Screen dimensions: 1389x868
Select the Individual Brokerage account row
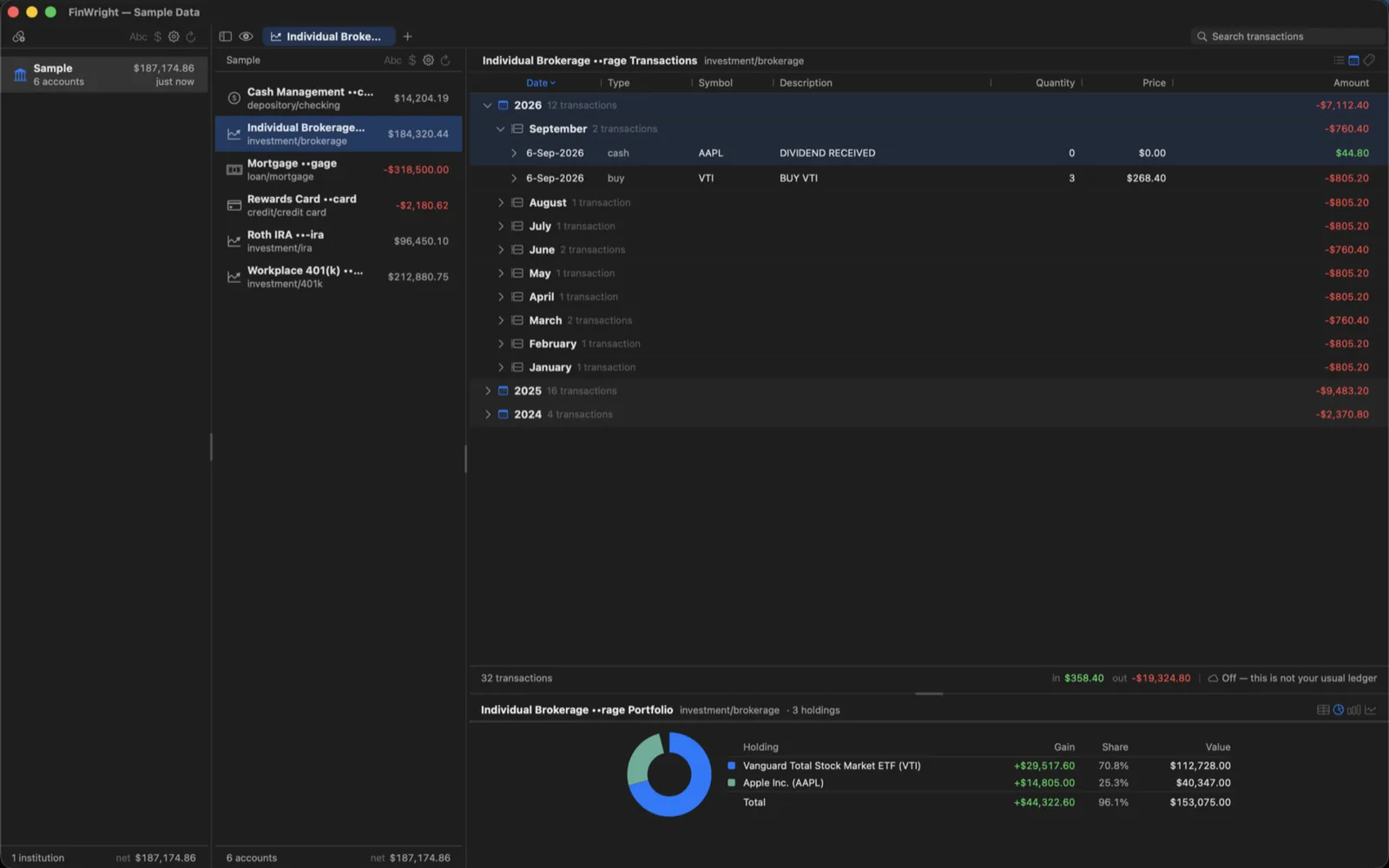(339, 134)
